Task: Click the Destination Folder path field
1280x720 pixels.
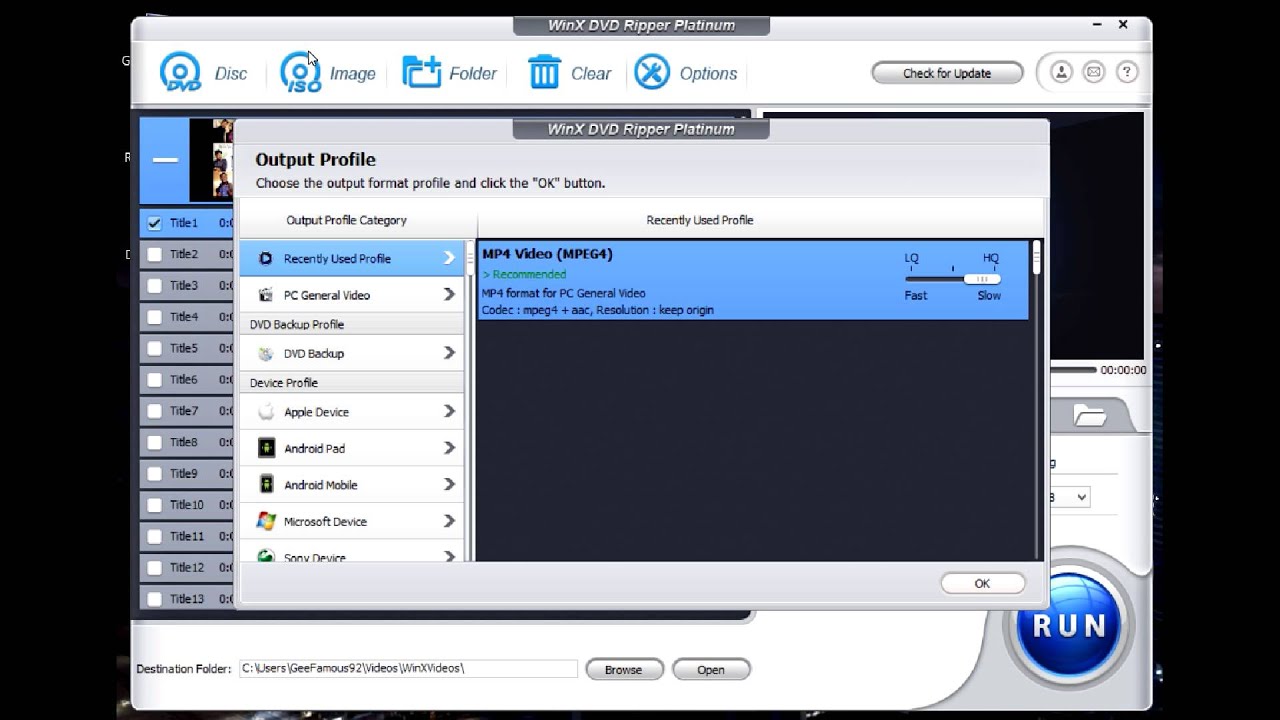Action: (x=408, y=668)
